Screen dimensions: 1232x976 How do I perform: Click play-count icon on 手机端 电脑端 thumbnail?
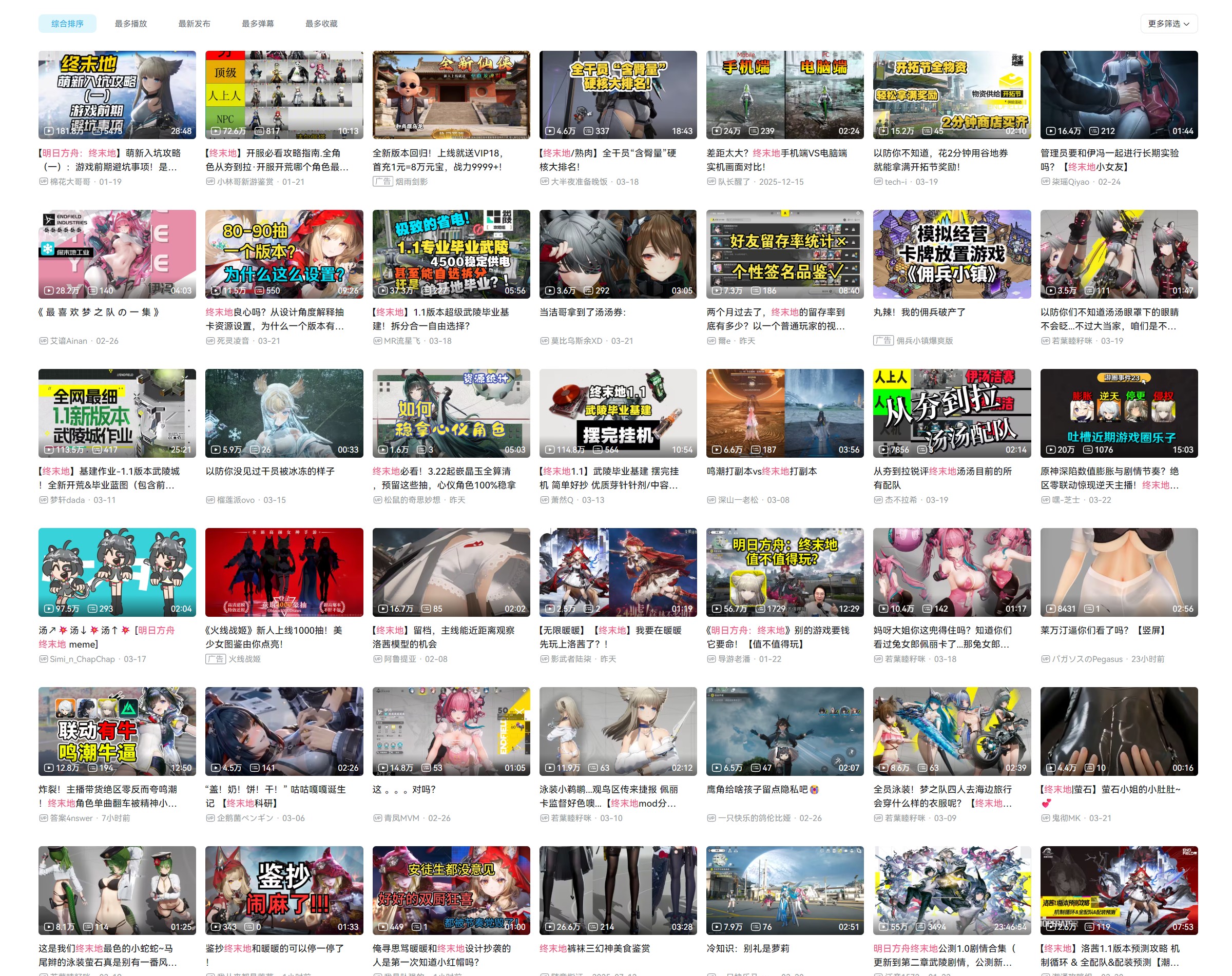717,131
